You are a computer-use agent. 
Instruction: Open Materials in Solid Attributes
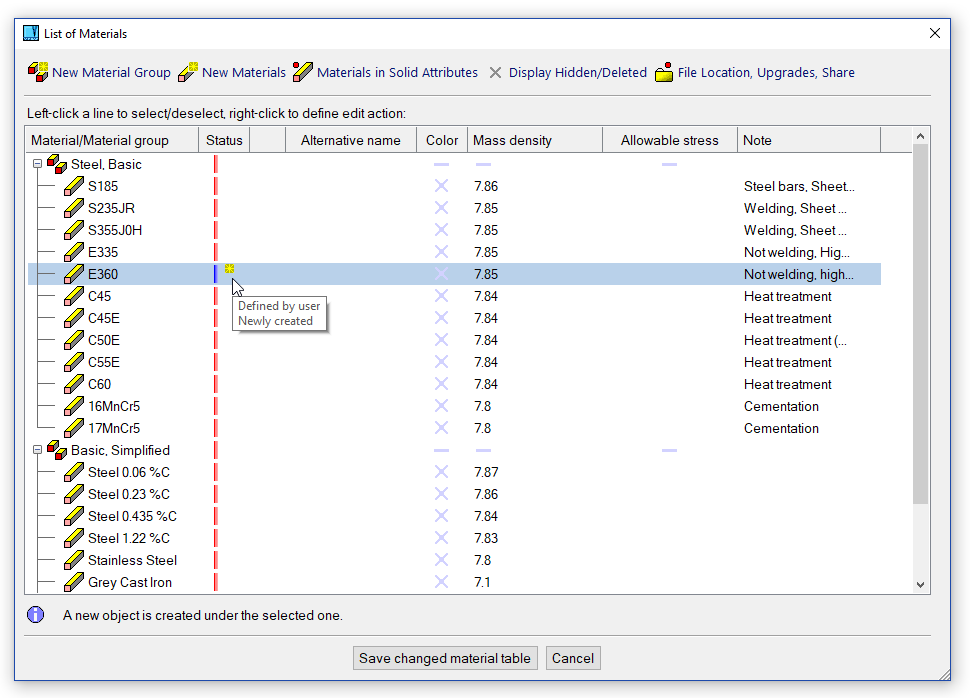coord(303,72)
